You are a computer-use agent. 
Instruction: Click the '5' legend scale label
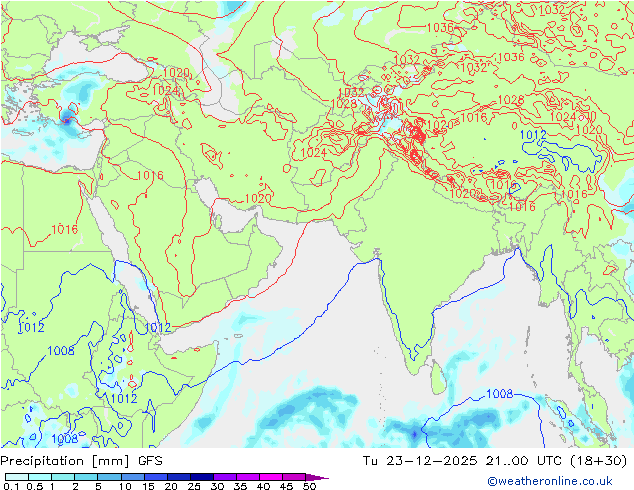point(98,486)
